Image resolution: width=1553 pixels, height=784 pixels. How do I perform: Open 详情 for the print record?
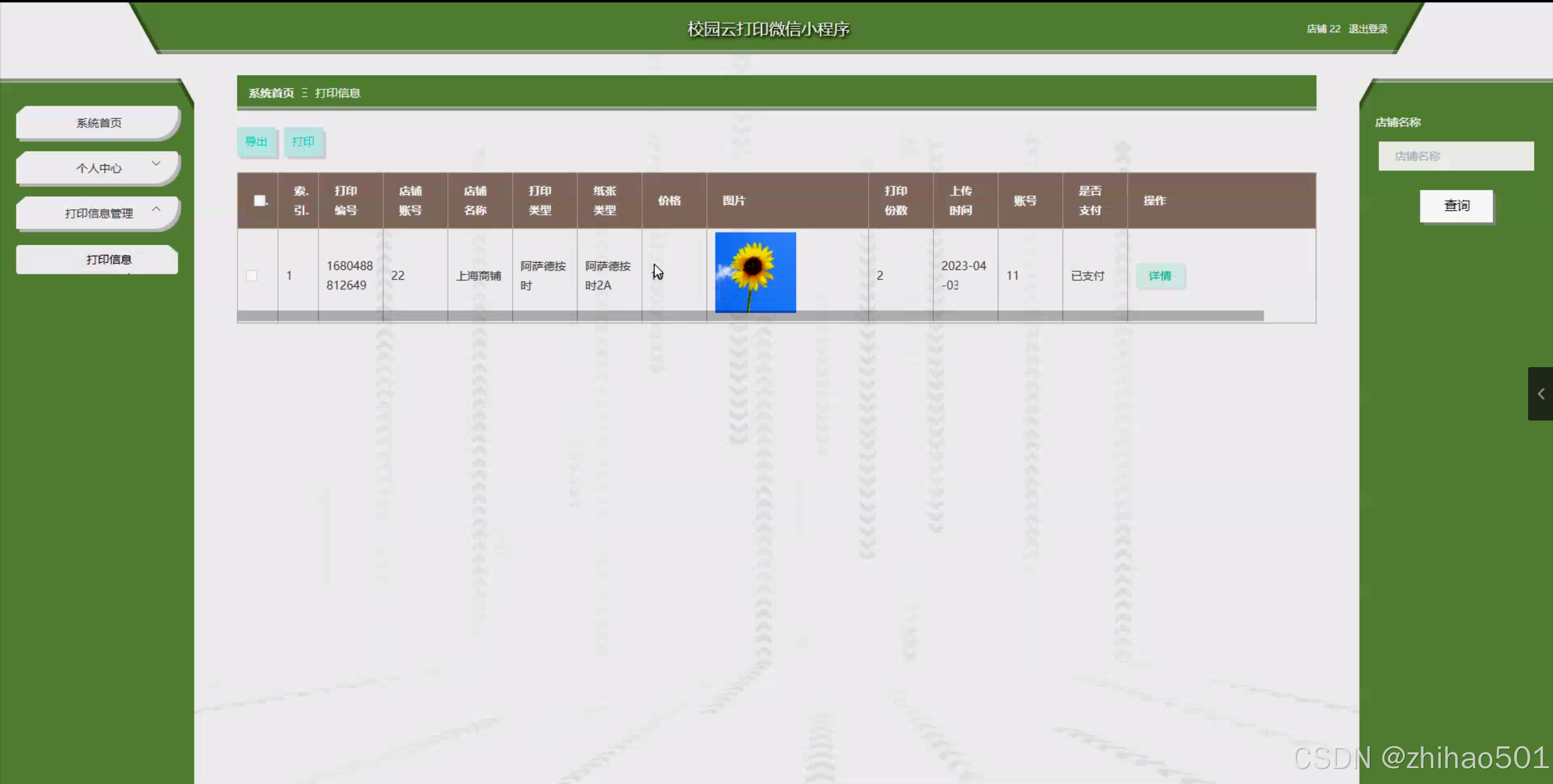pyautogui.click(x=1159, y=276)
